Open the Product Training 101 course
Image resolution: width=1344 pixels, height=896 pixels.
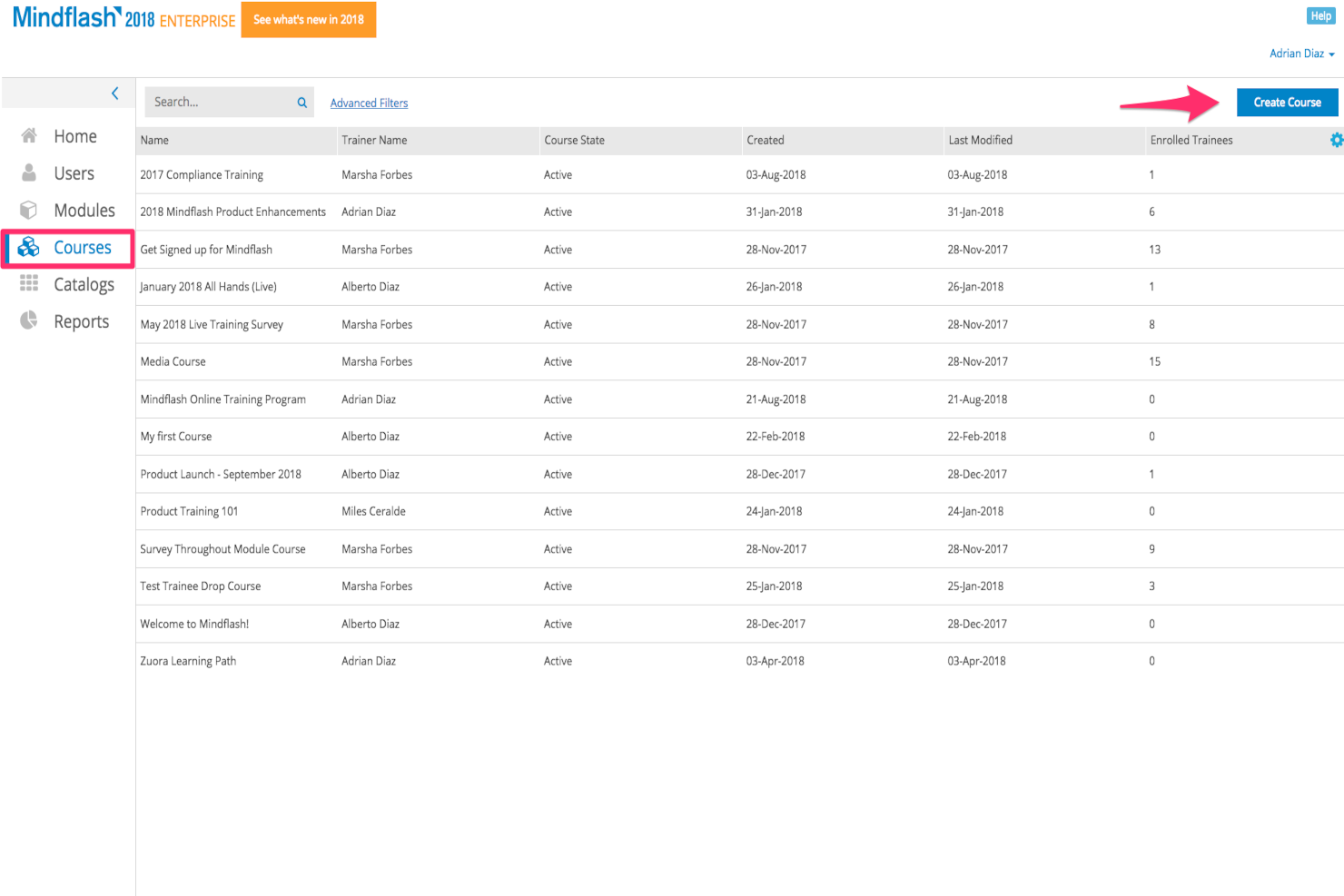[189, 512]
